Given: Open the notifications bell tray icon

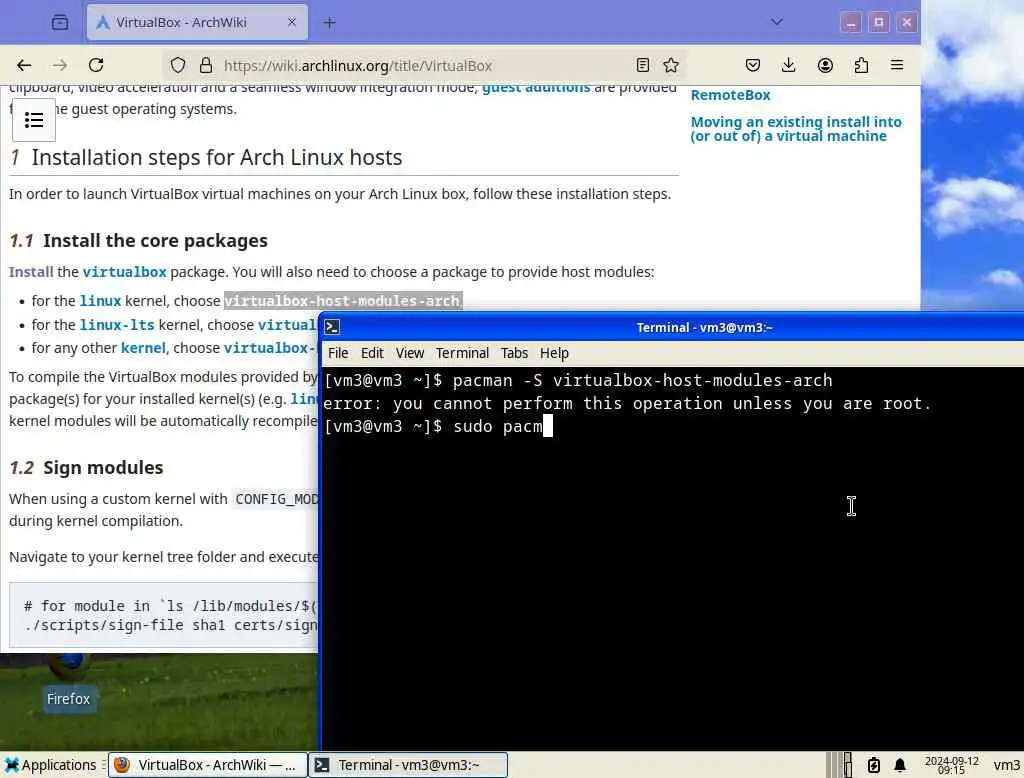Looking at the screenshot, I should click(900, 765).
